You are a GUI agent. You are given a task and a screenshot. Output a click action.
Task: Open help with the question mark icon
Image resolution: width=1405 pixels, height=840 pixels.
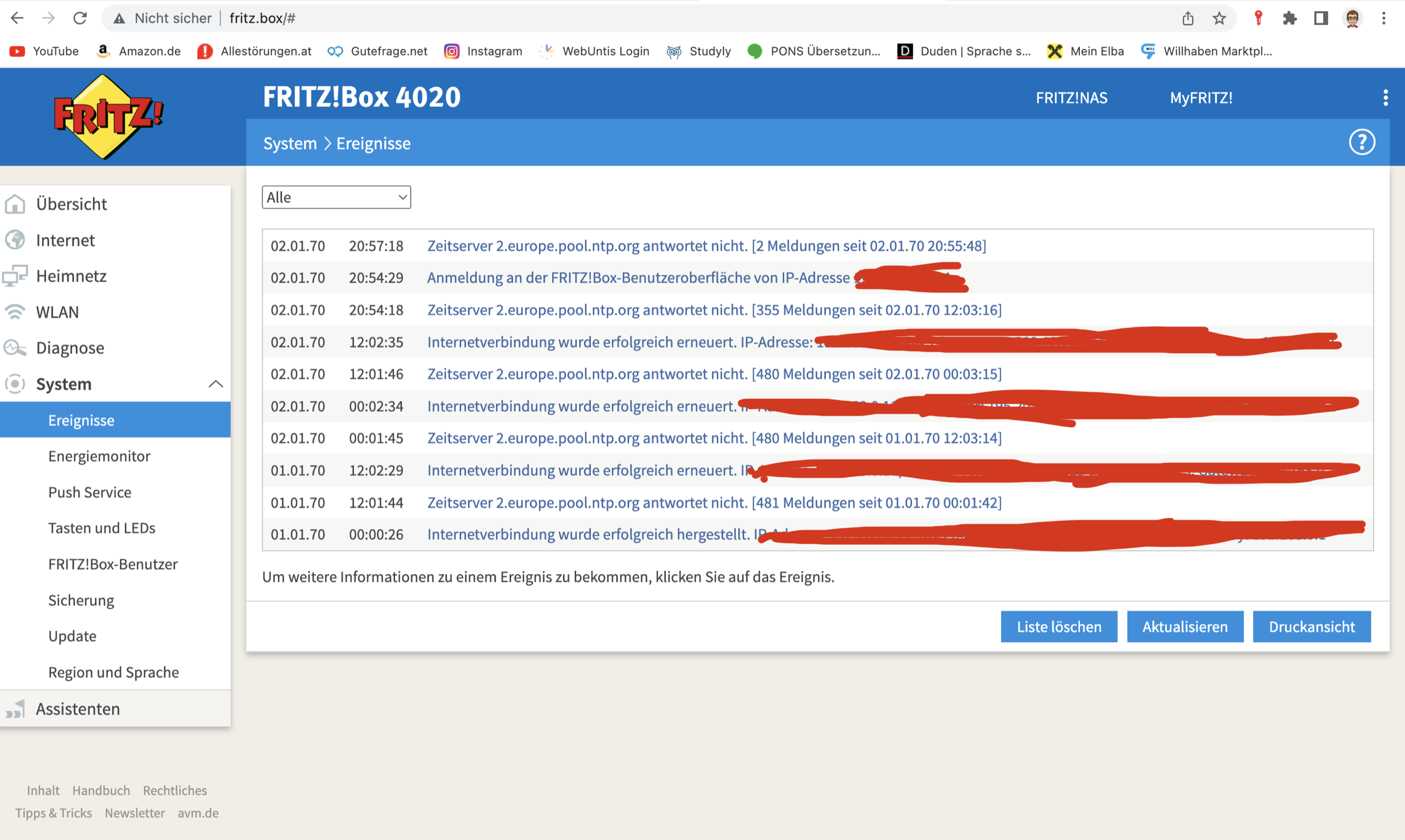click(x=1362, y=142)
